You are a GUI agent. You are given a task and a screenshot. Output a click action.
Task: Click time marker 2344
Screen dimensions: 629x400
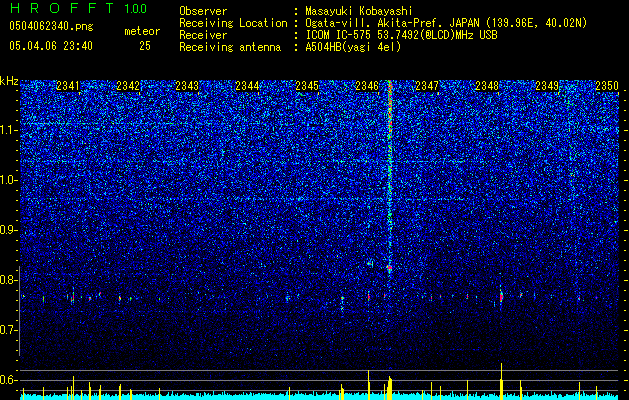(247, 86)
